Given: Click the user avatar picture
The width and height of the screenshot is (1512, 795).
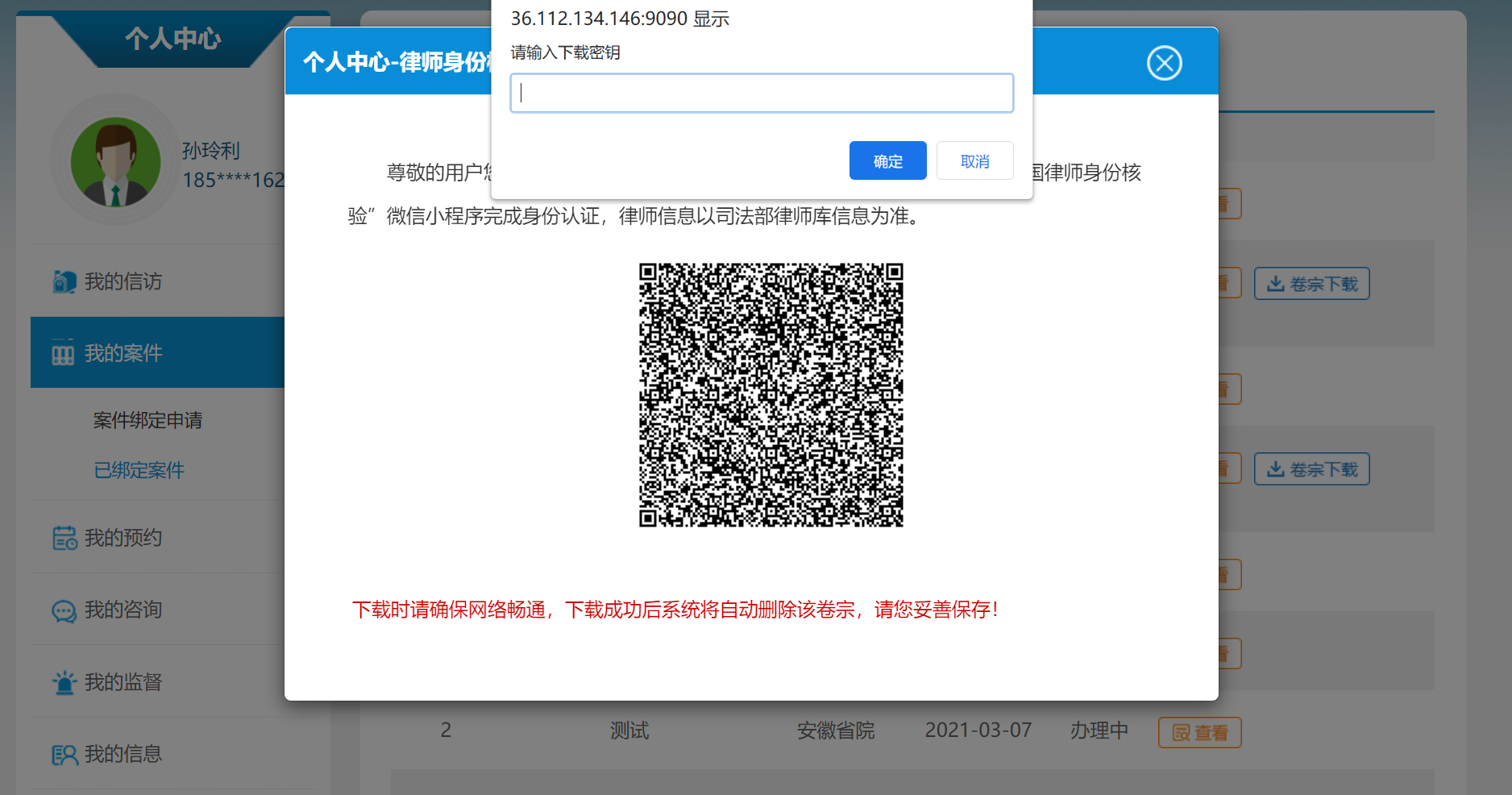Looking at the screenshot, I should point(115,161).
